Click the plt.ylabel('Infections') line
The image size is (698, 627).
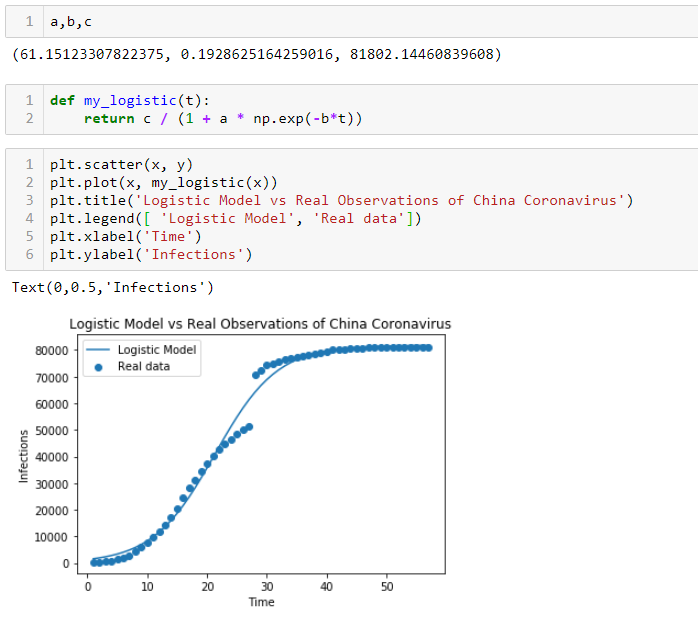click(x=151, y=255)
